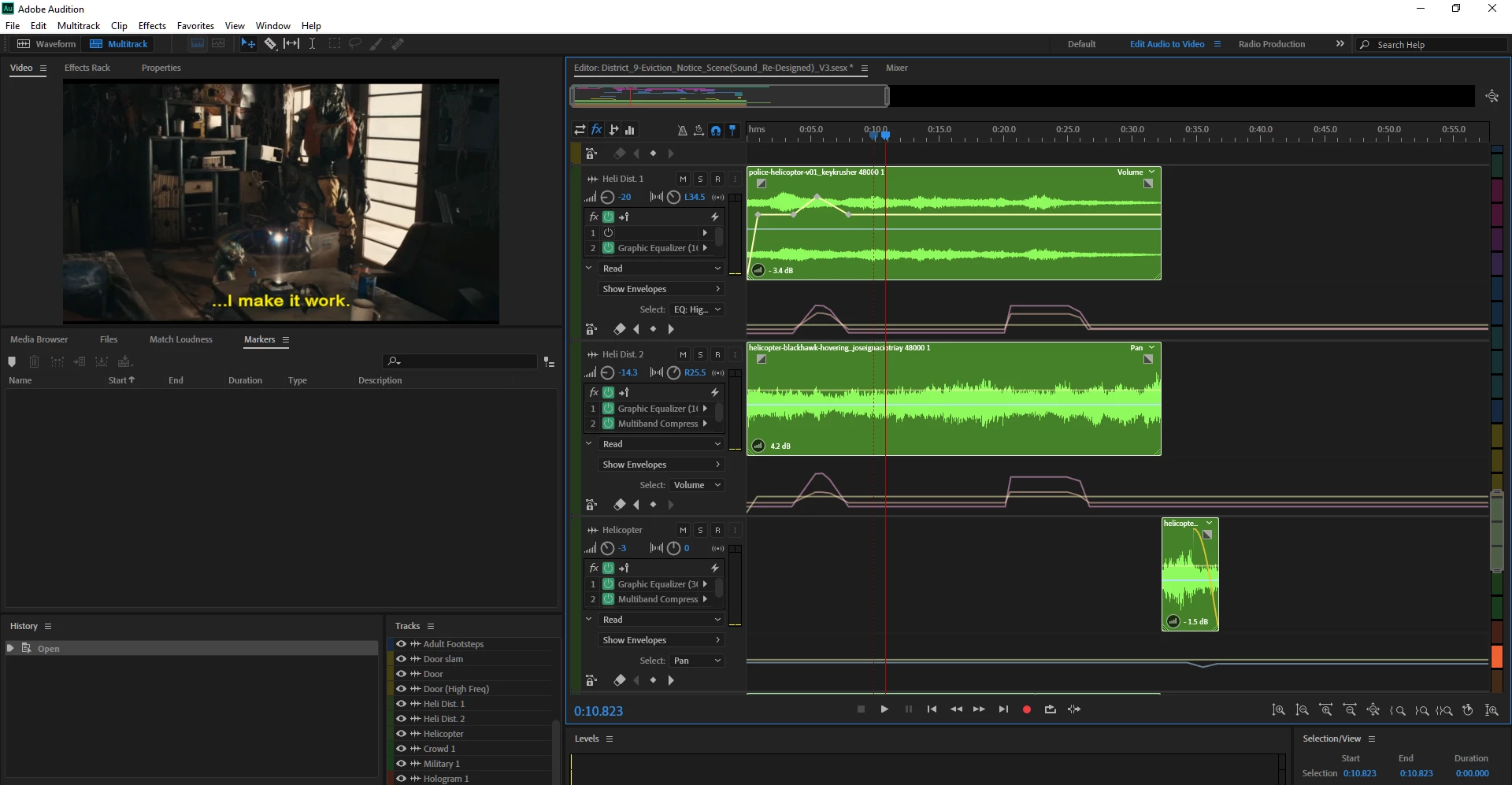Switch to the Mixer tab
The height and width of the screenshot is (785, 1512).
click(897, 68)
